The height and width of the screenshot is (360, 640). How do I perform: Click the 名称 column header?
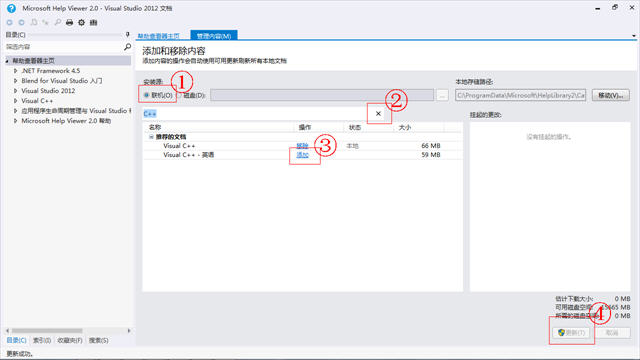(218, 127)
